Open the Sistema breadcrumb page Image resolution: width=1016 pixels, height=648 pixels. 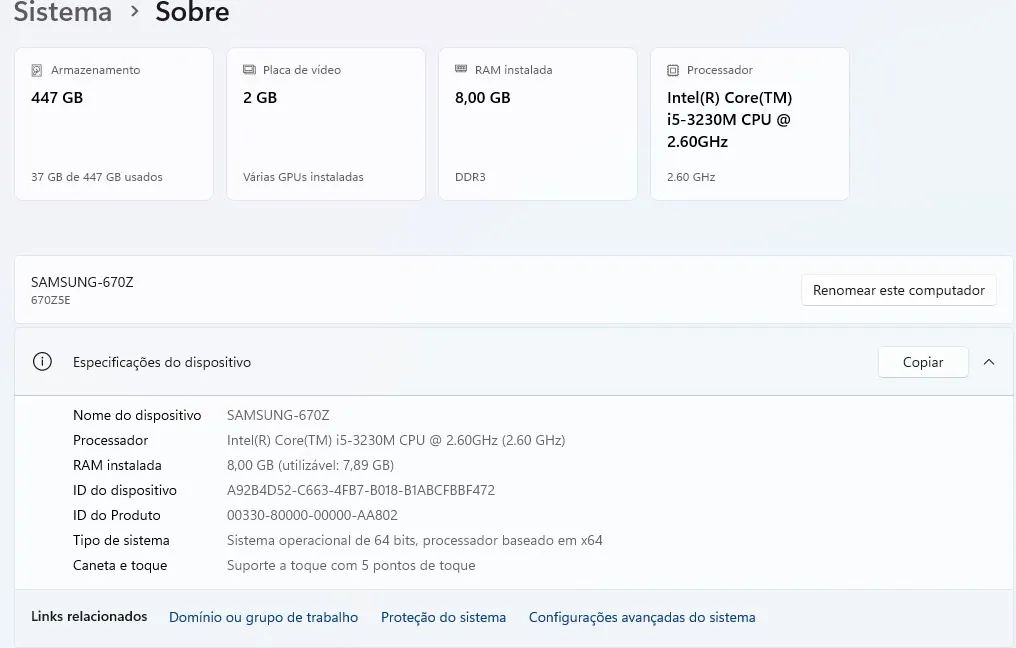point(62,13)
